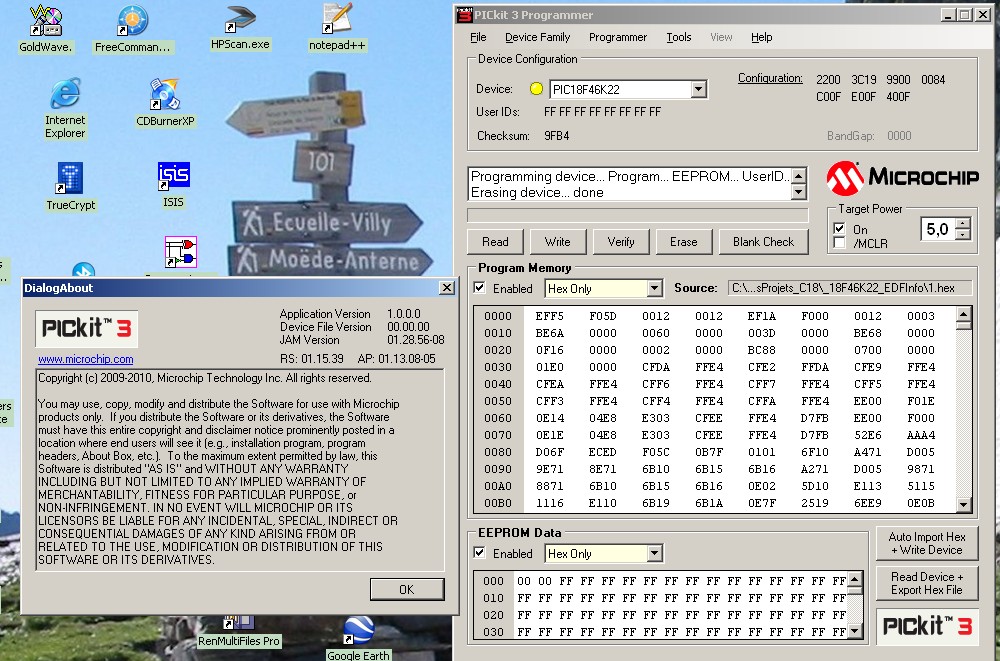Click the Erase button

point(684,242)
